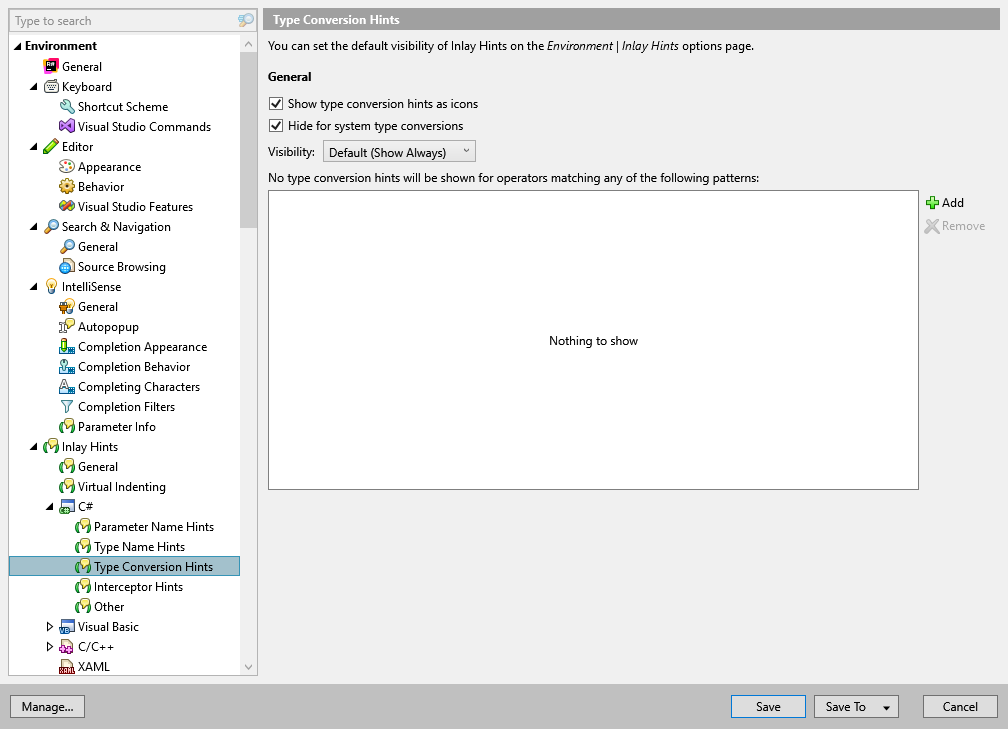Image resolution: width=1008 pixels, height=729 pixels.
Task: Click the Manage button
Action: [x=47, y=706]
